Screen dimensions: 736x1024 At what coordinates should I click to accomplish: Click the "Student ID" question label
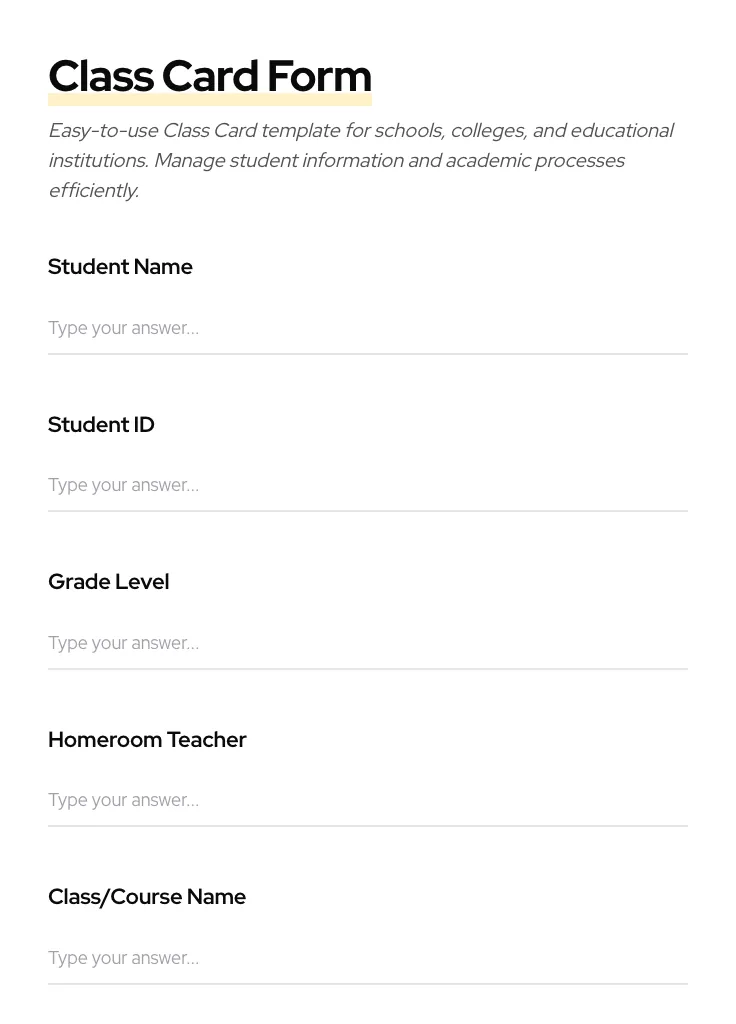coord(101,425)
